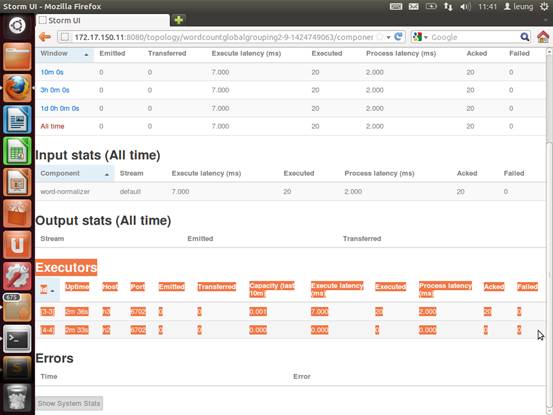Image resolution: width=553 pixels, height=415 pixels.
Task: Launch LibreOffice Impress from the dock
Action: (x=17, y=182)
